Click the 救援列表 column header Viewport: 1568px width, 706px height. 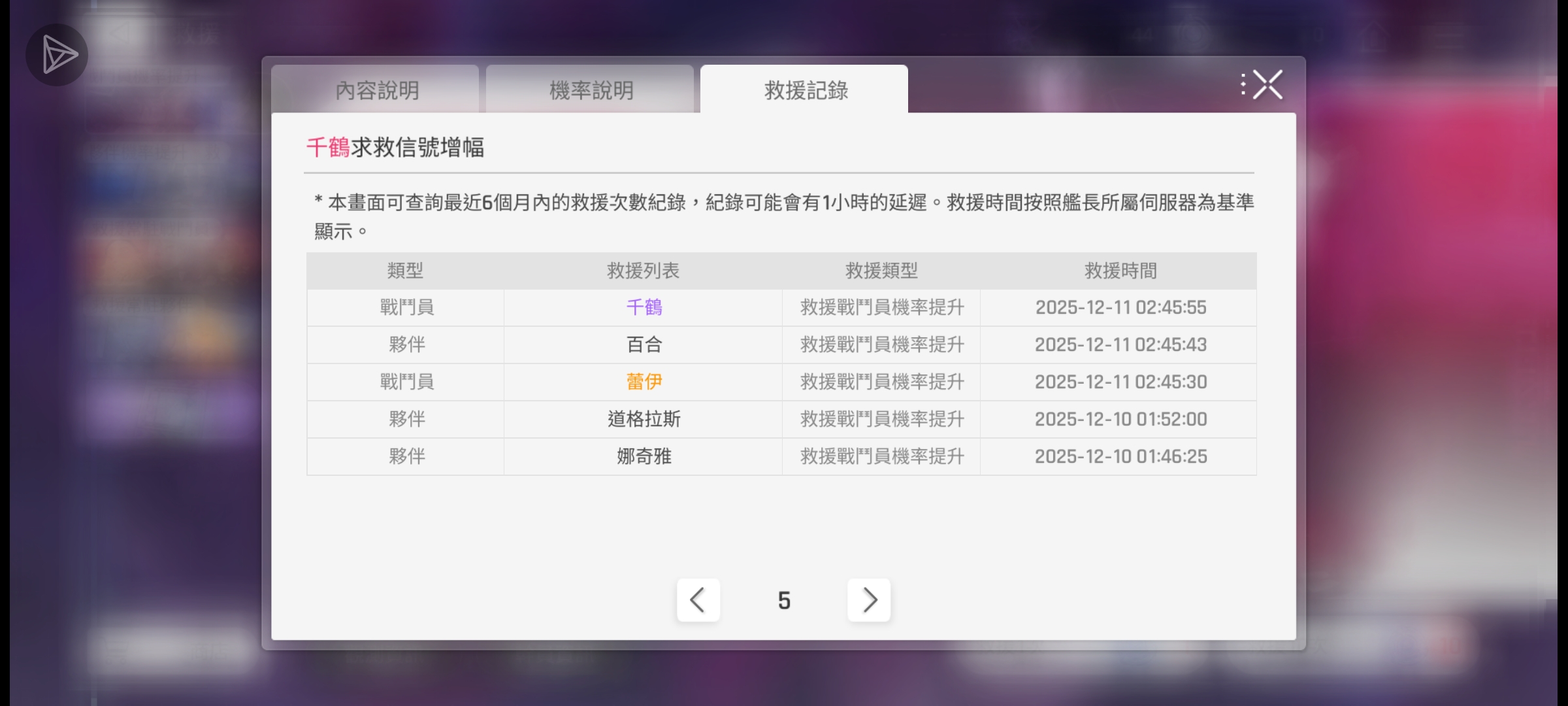click(x=643, y=271)
